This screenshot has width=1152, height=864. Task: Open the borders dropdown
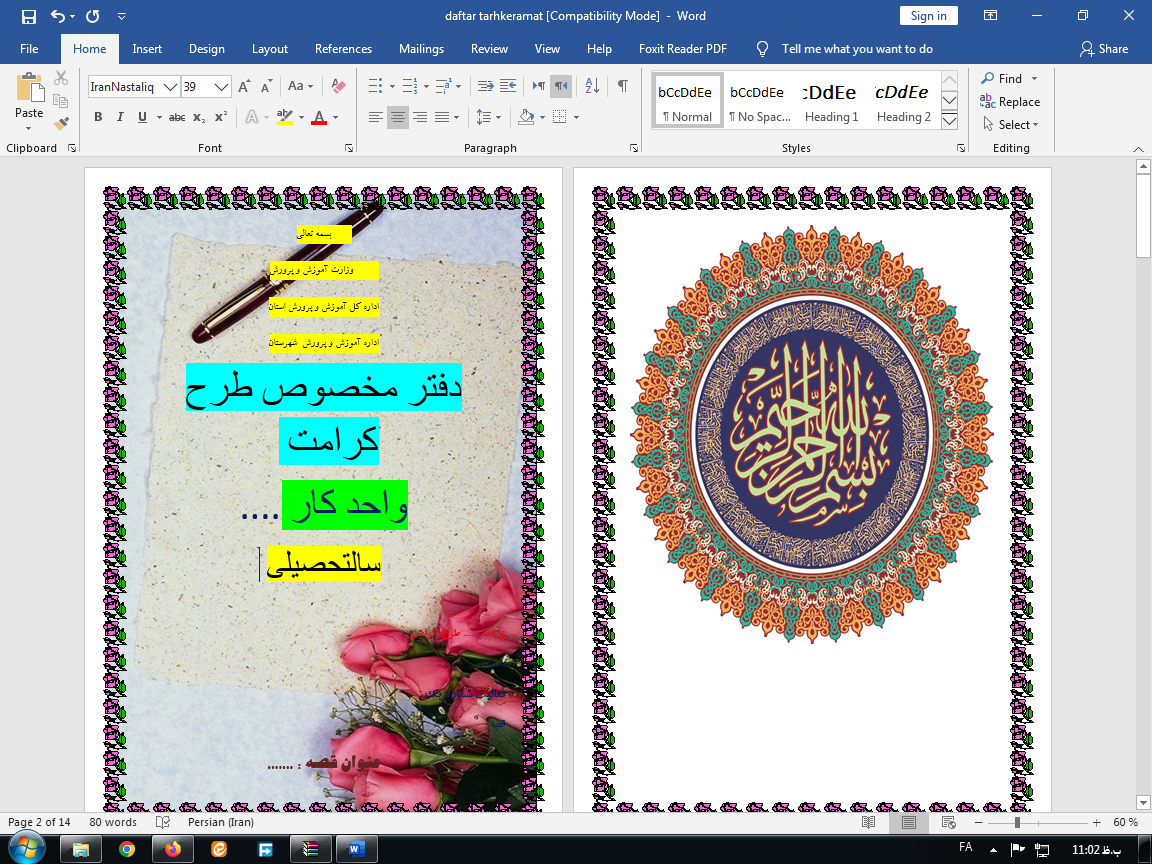tap(577, 118)
